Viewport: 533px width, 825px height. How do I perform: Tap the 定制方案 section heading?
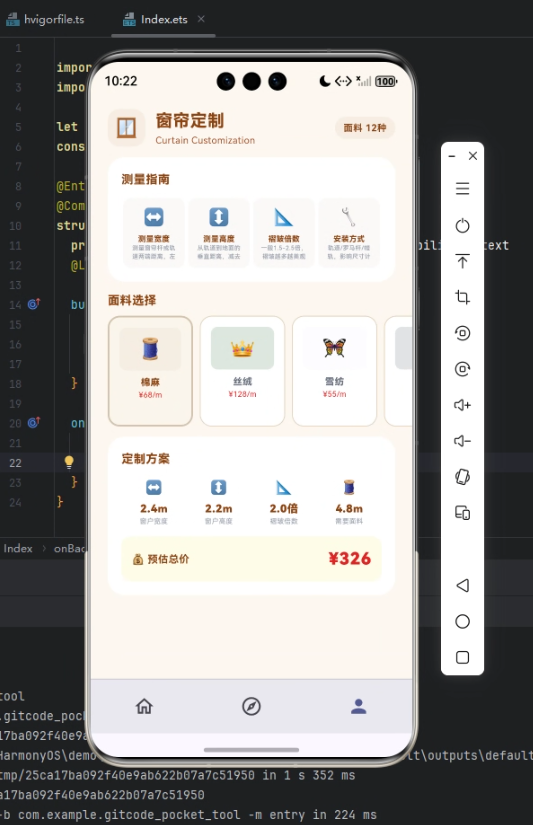146,459
